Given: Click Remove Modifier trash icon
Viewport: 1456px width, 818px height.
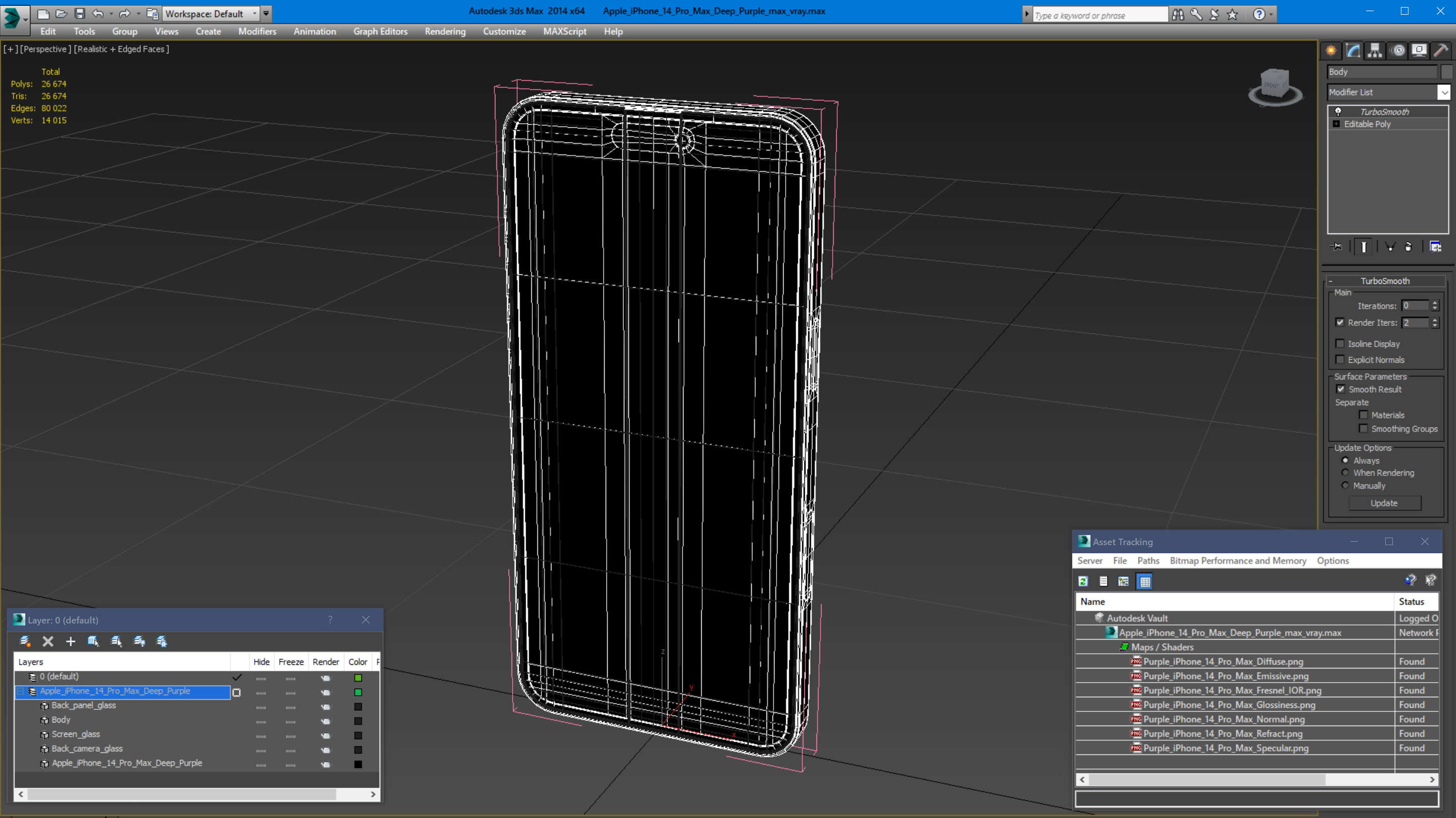Looking at the screenshot, I should [1408, 247].
